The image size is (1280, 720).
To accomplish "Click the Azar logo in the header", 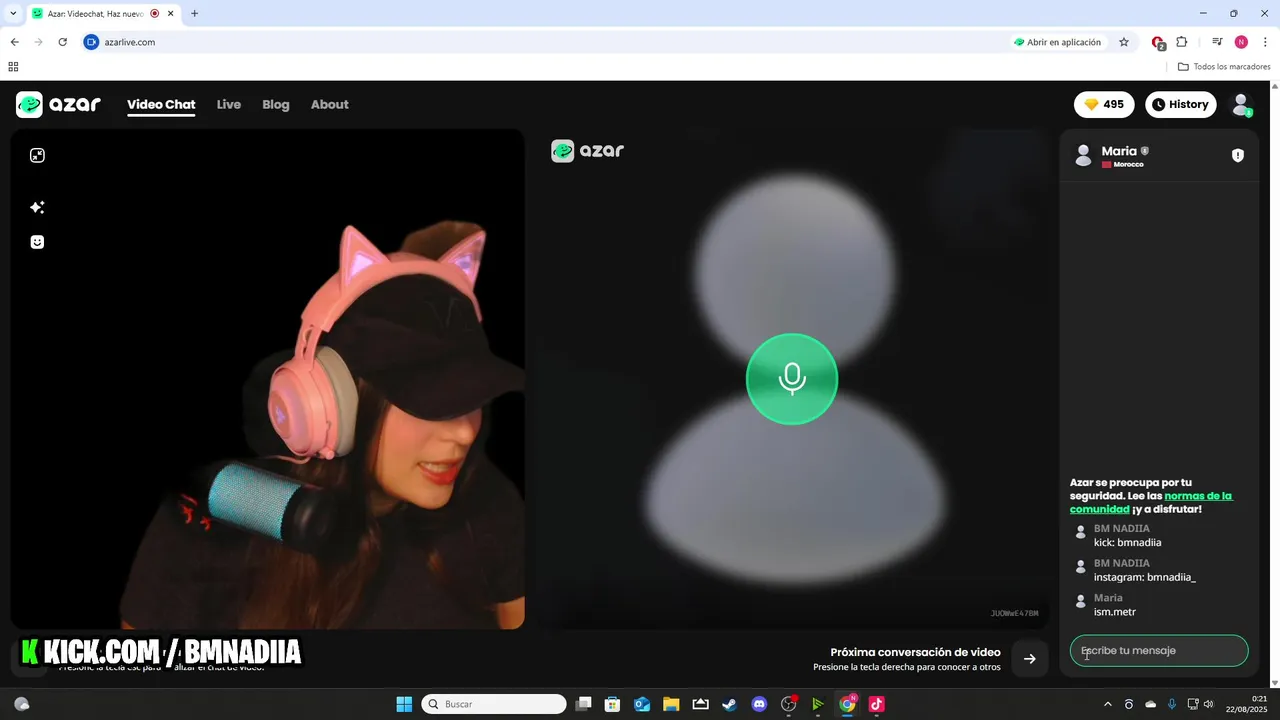I will [x=59, y=104].
